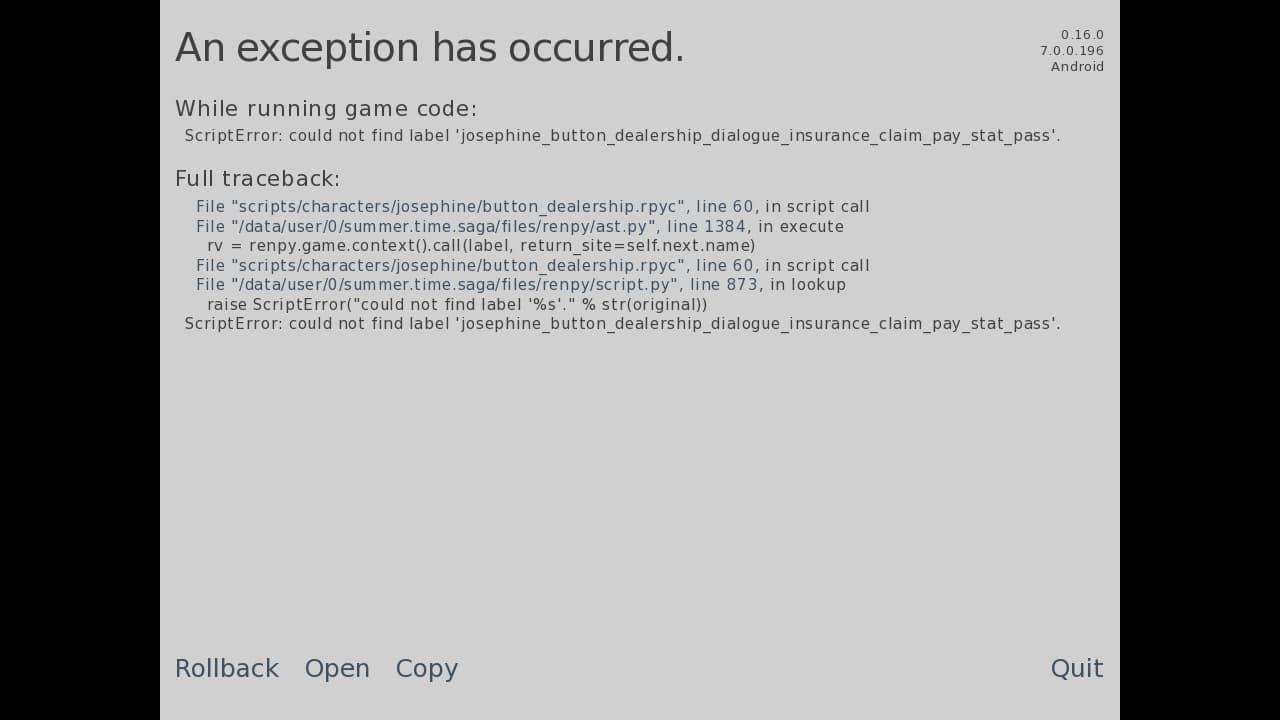Open the script.py line 873 file link
Screen dimensions: 1280x720
point(477,285)
